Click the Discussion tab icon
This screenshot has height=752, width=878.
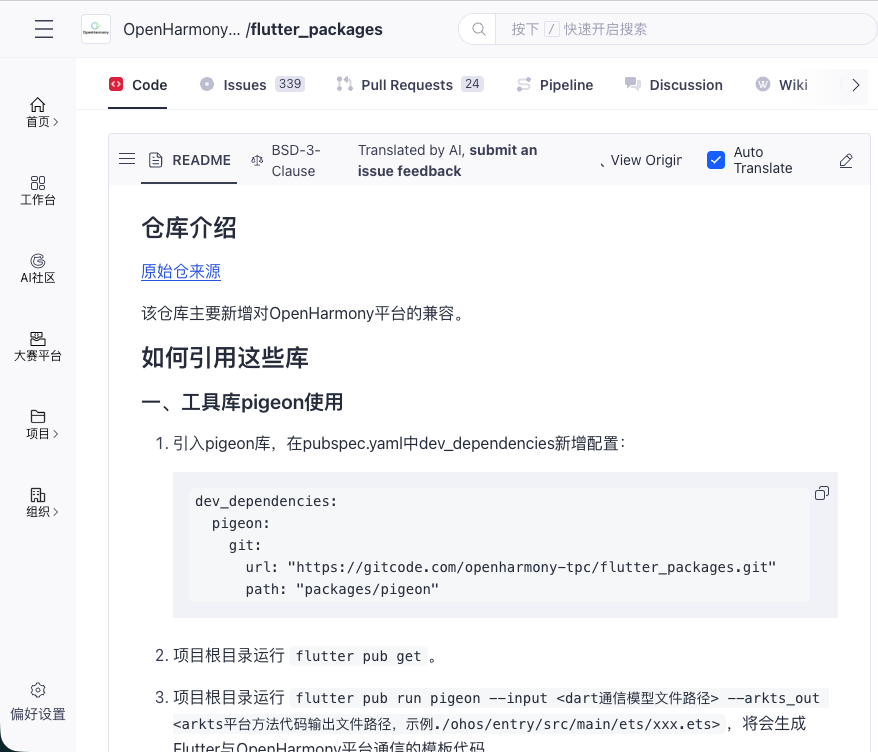(633, 85)
